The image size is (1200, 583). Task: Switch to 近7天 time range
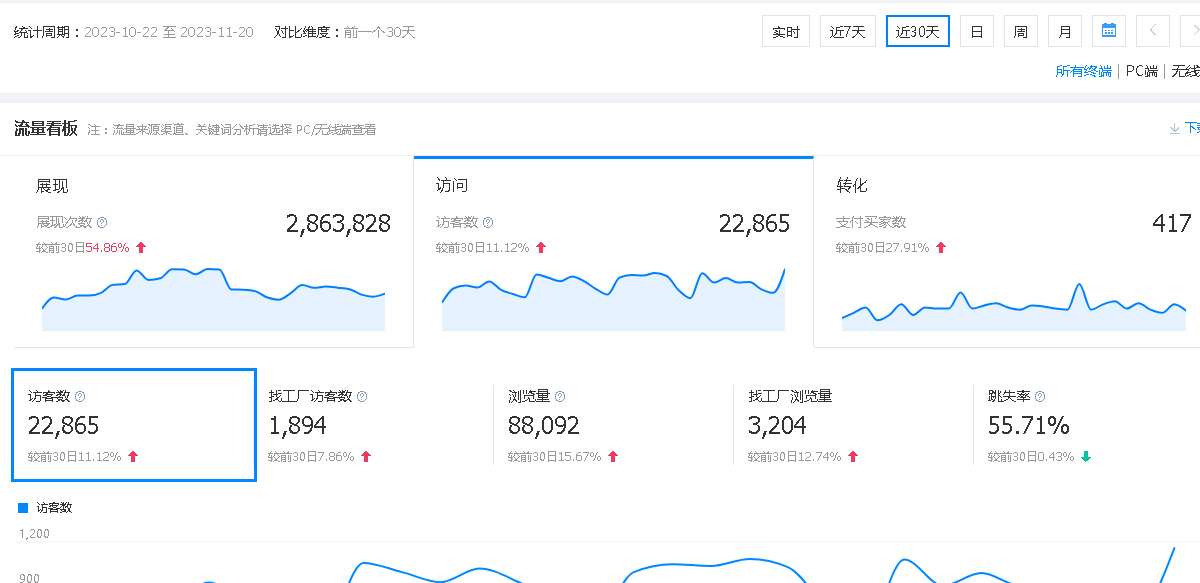coord(848,31)
